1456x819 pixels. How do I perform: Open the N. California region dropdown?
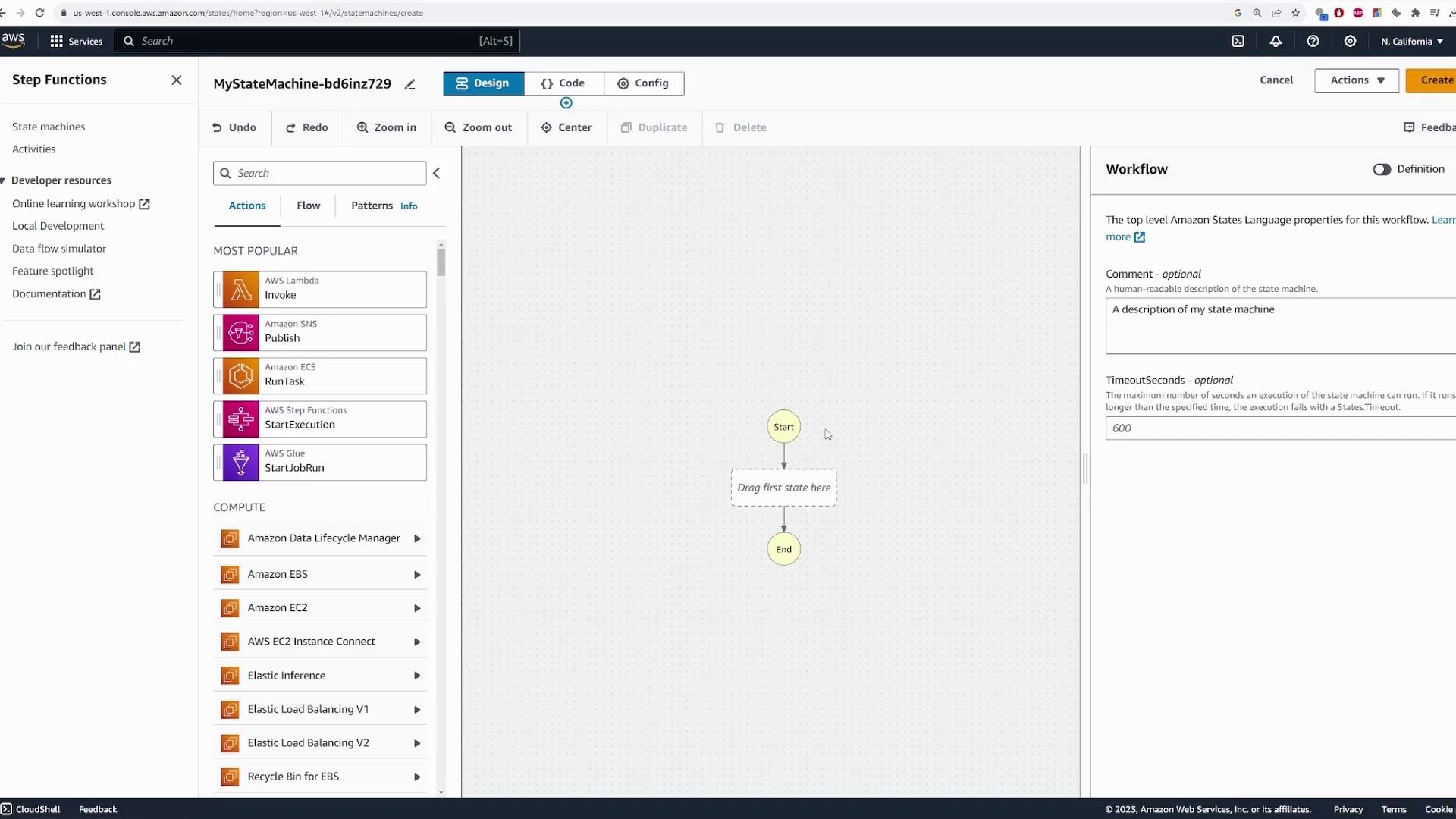pos(1411,41)
